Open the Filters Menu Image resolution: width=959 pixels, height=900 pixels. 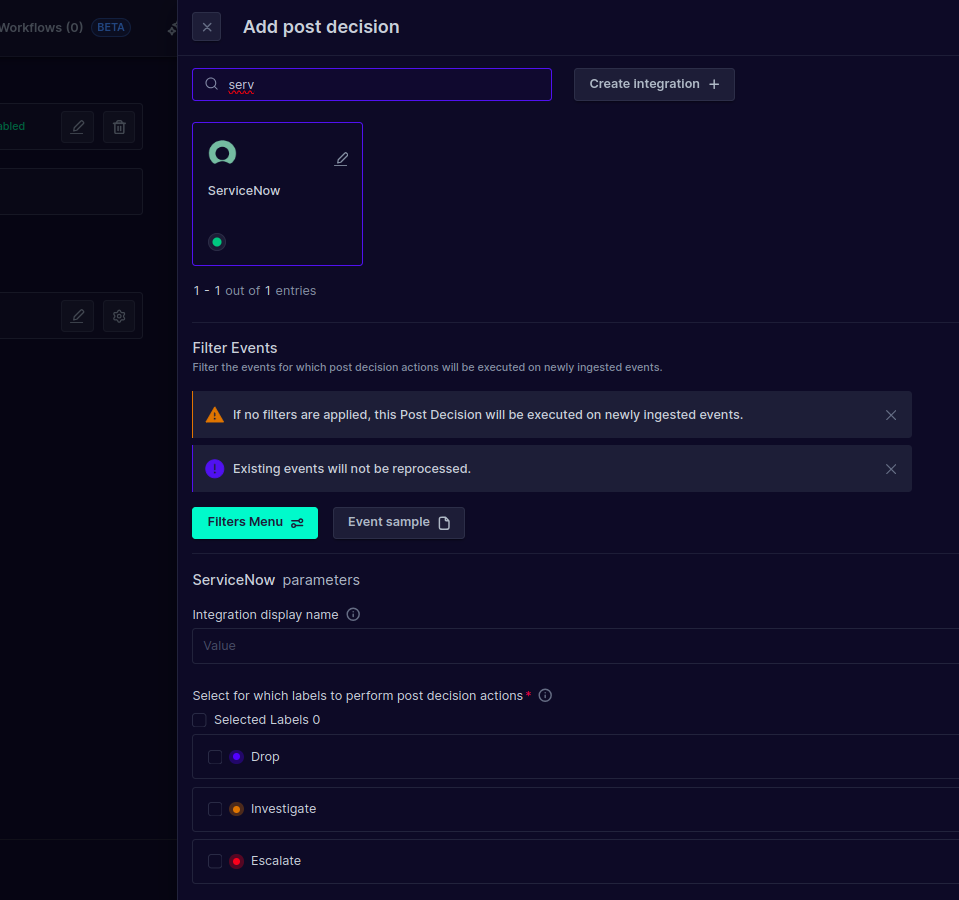255,523
